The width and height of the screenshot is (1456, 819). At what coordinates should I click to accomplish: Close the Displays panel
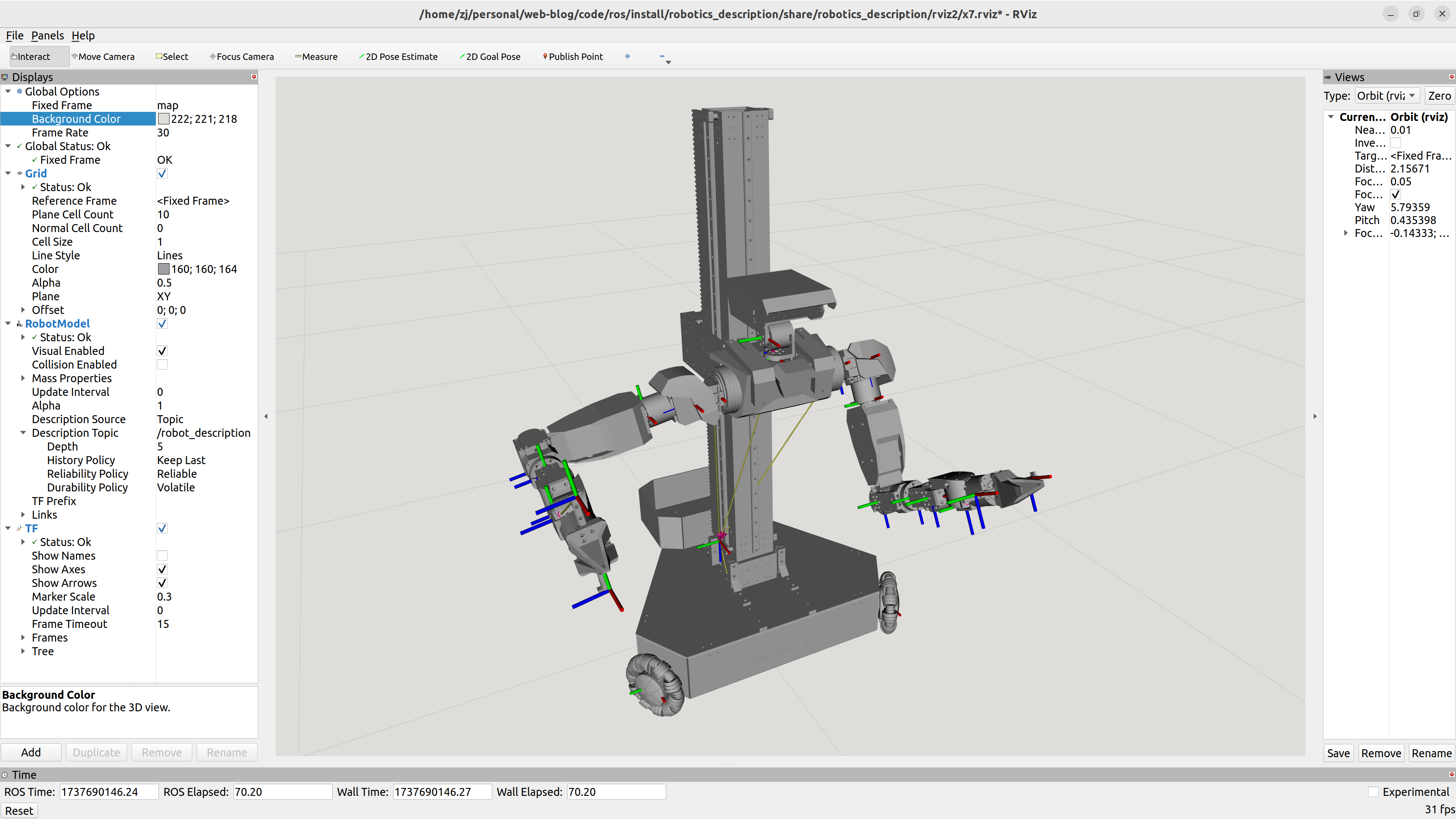(254, 77)
